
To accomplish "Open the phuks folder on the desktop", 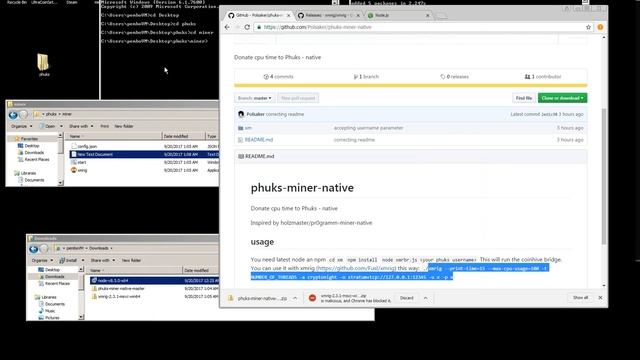I will 43,65.
